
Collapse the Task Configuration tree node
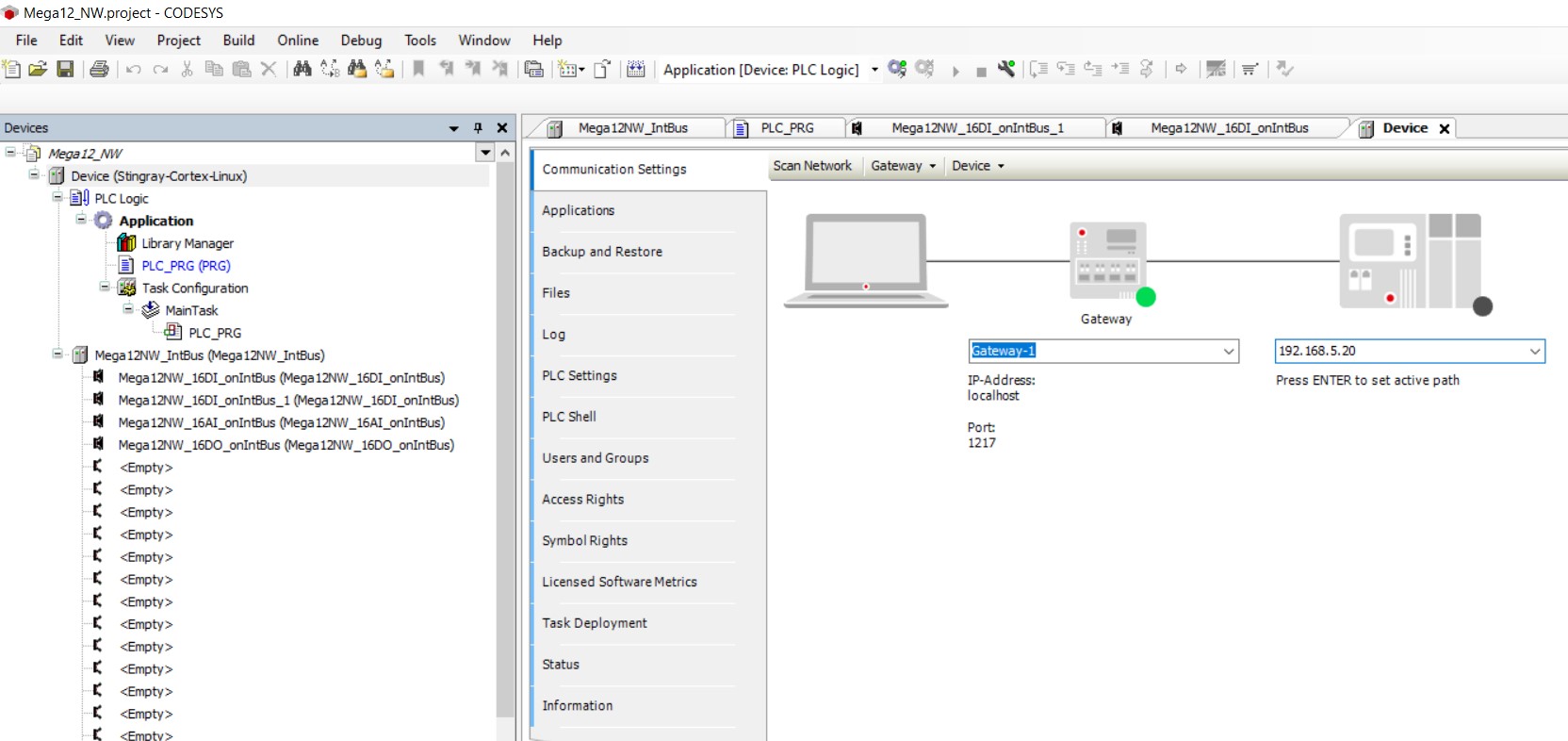coord(105,287)
